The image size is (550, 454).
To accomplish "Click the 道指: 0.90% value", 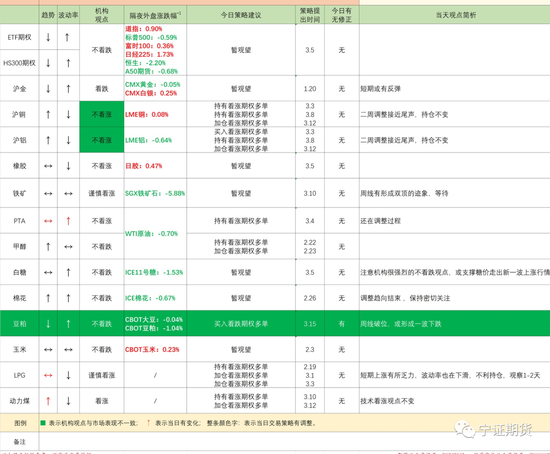I will [143, 29].
